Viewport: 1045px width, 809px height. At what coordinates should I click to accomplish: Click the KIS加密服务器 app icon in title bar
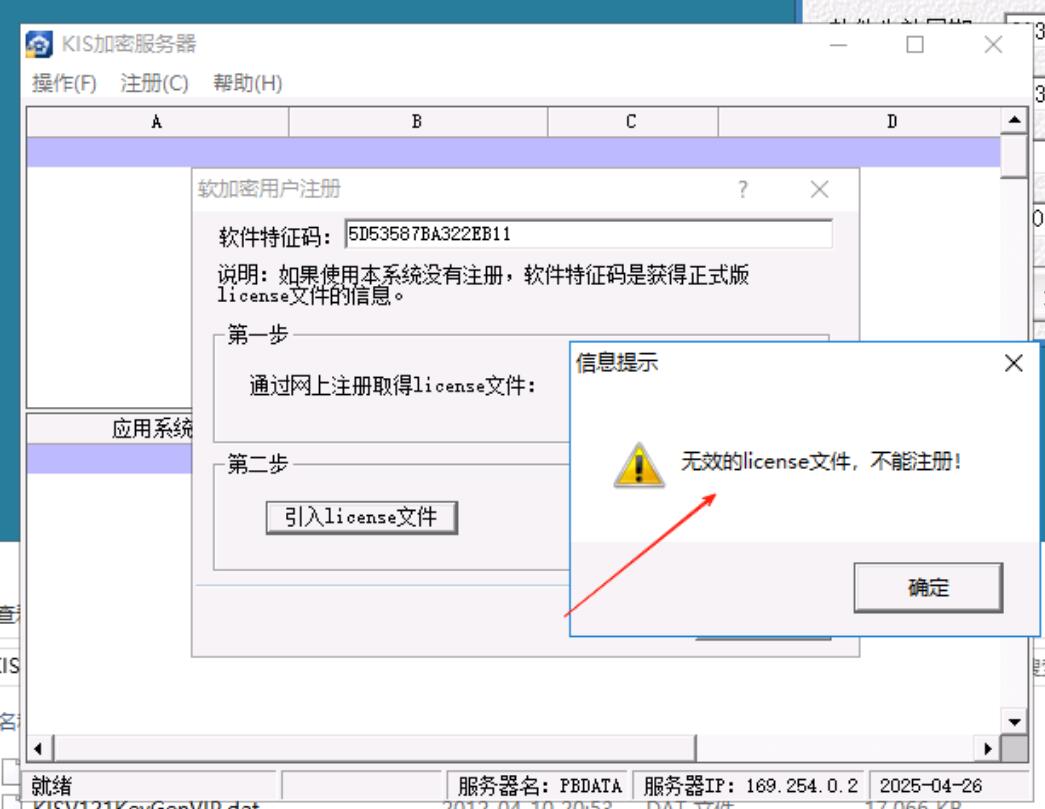(39, 44)
